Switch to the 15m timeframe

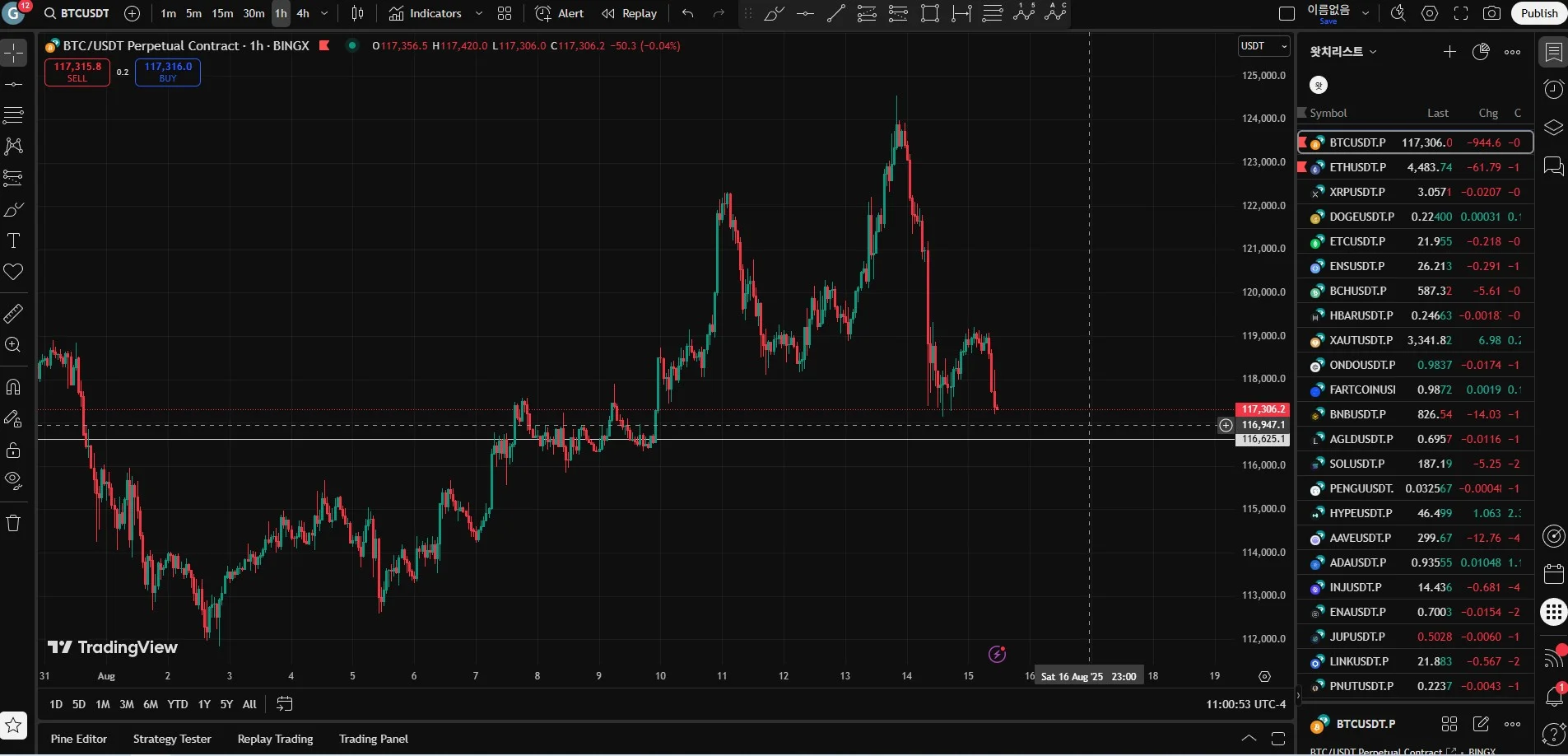[222, 13]
